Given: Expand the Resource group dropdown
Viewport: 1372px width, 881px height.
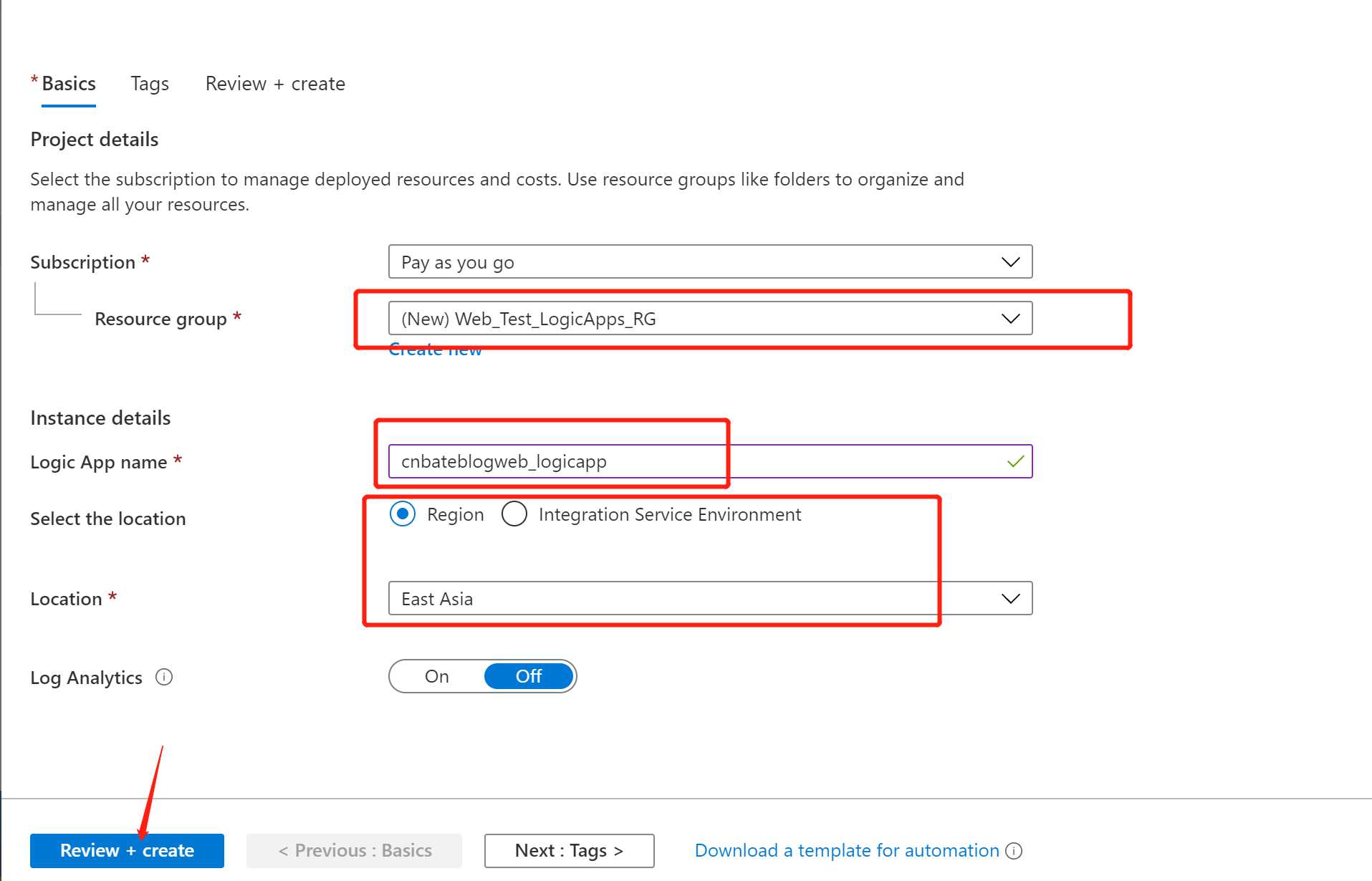Looking at the screenshot, I should pyautogui.click(x=710, y=319).
